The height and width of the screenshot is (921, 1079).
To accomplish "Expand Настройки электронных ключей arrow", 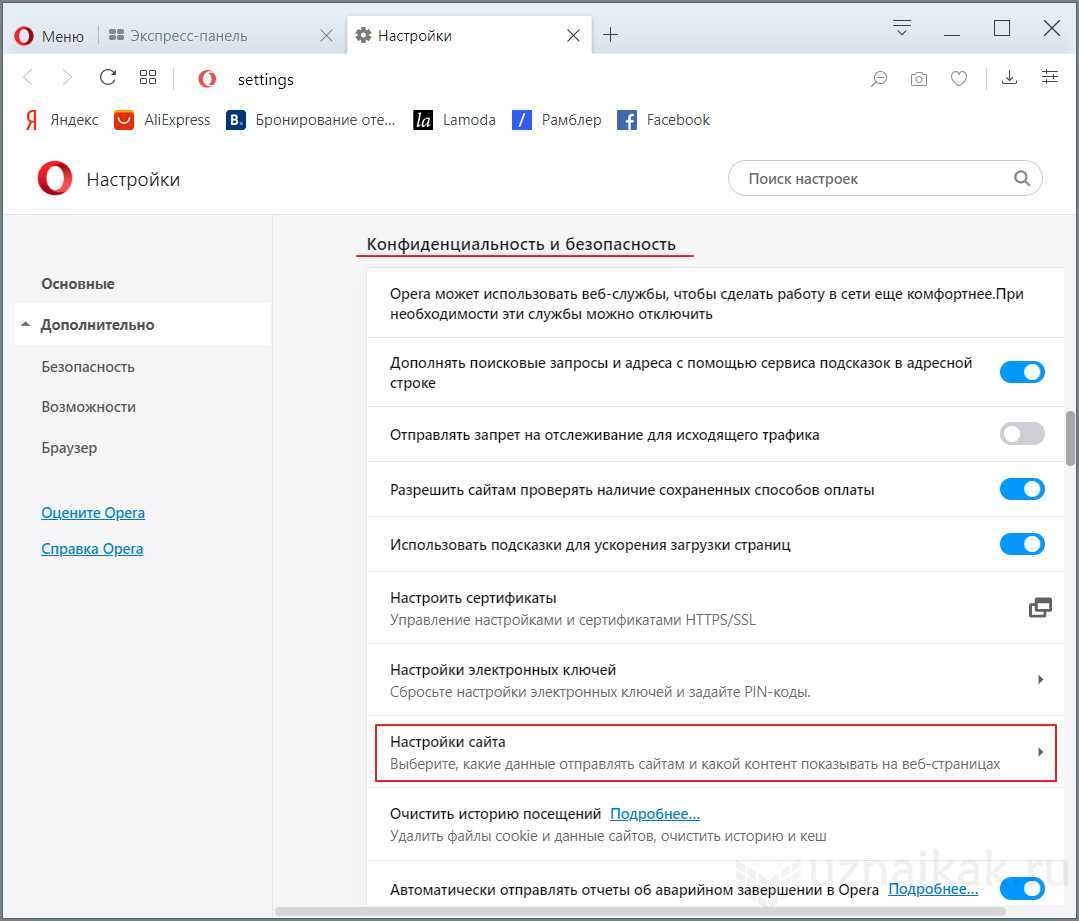I will pyautogui.click(x=1040, y=680).
